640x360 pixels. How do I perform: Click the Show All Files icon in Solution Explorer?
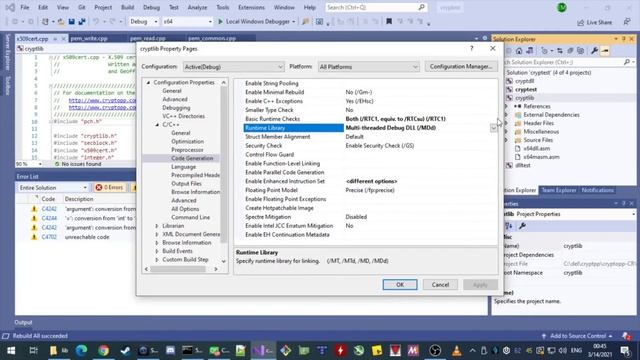click(x=580, y=51)
